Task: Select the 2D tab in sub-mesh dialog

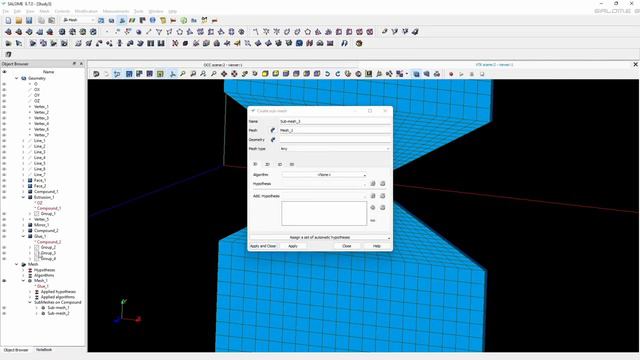Action: 267,164
